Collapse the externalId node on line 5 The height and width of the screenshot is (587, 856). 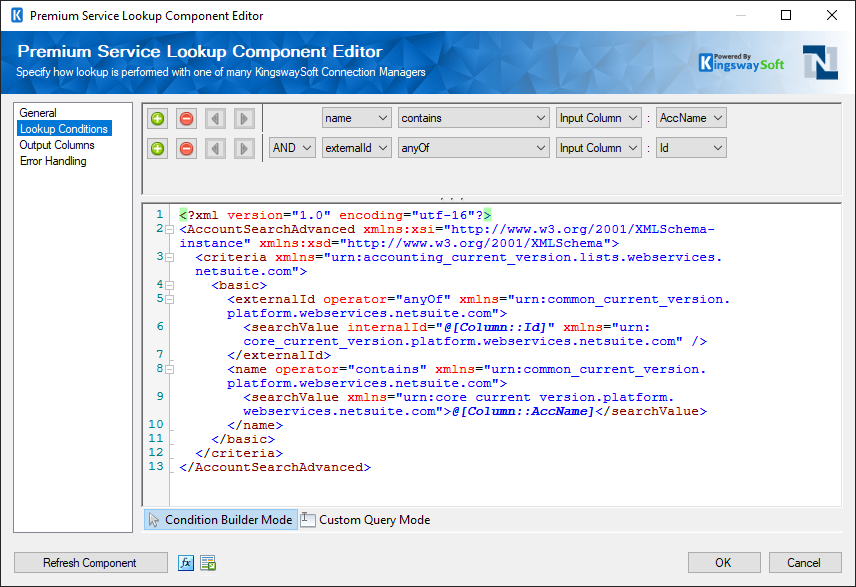pos(170,299)
